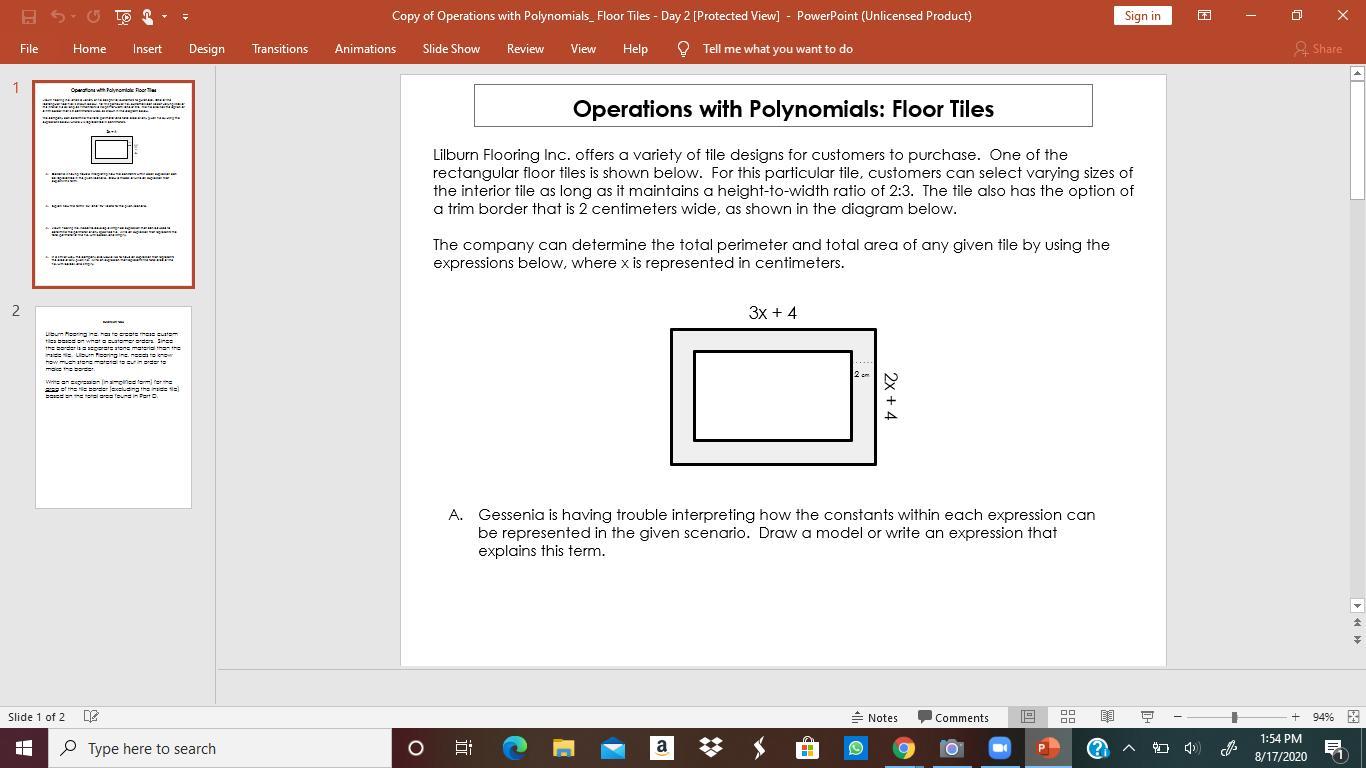
Task: Expand Customize Quick Access Toolbar menu
Action: 185,16
